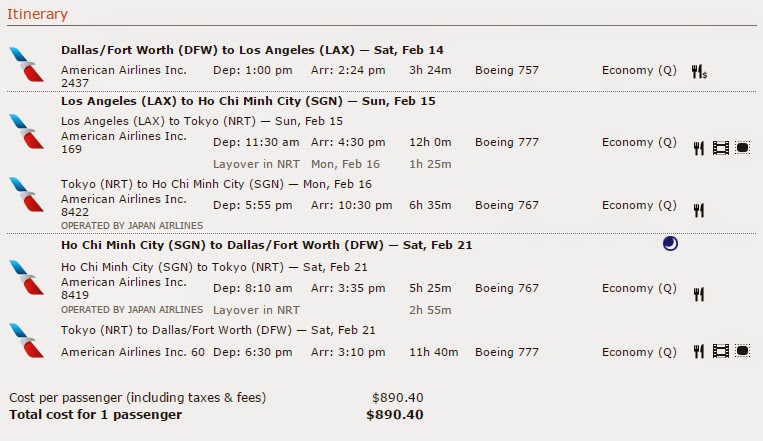The width and height of the screenshot is (763, 441).
Task: Click the airline logo beside flight 8419
Action: point(25,277)
